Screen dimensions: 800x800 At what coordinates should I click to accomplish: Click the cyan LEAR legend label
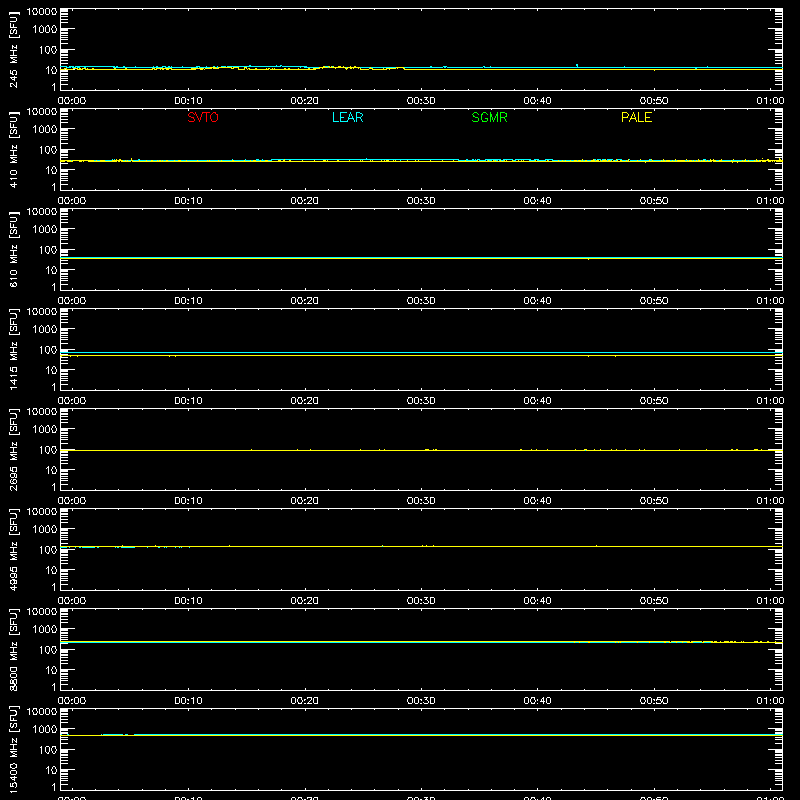347,117
